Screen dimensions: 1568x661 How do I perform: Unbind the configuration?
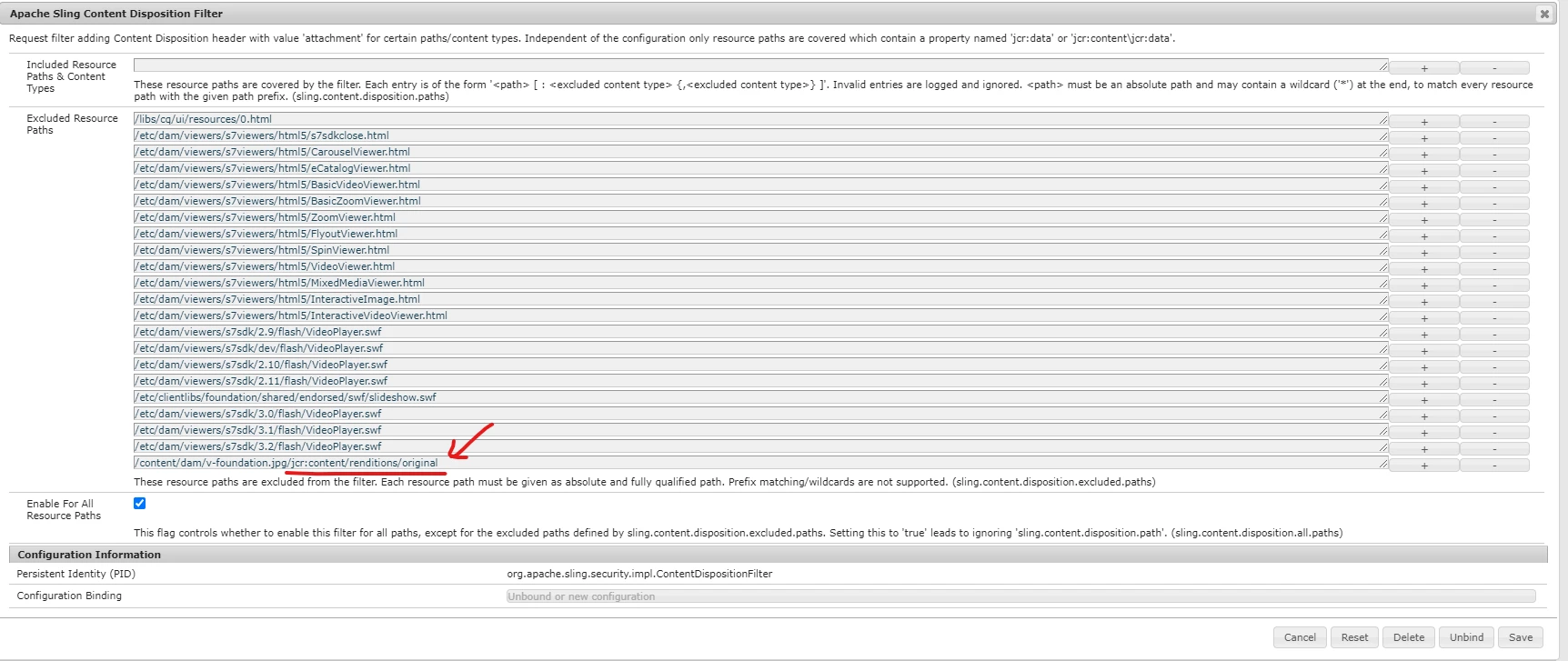(1466, 637)
